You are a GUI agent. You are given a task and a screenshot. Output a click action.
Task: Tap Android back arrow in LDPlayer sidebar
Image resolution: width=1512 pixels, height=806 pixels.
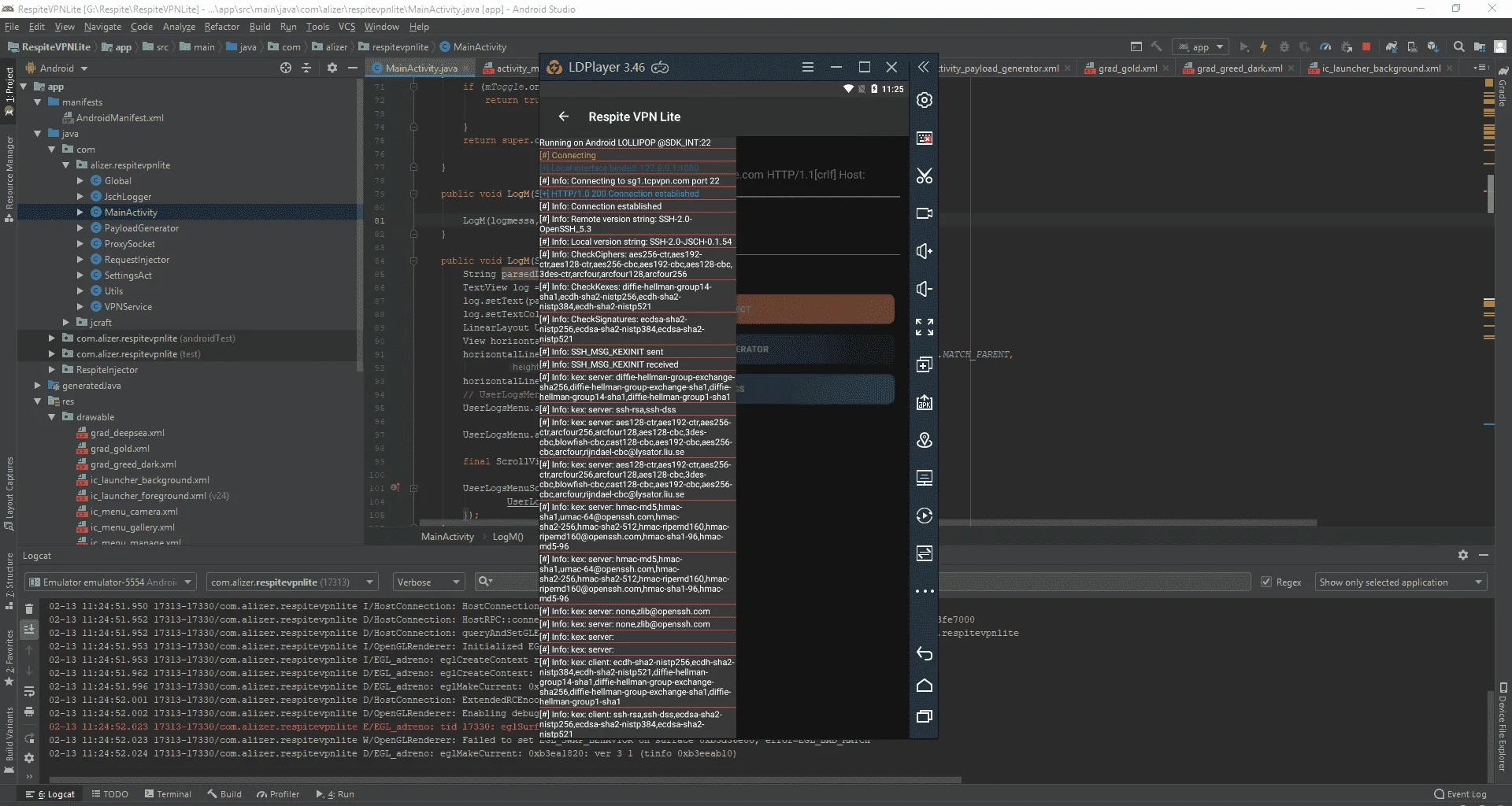(x=925, y=654)
